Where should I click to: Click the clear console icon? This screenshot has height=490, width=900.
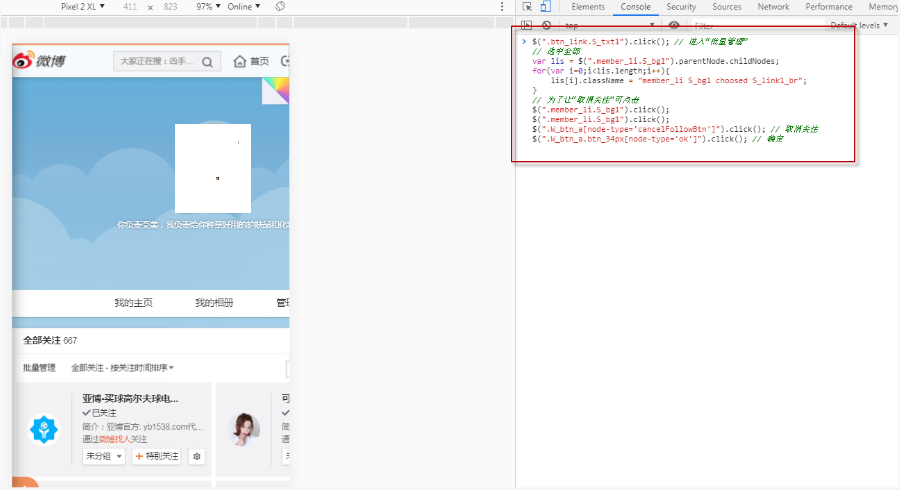pos(546,25)
